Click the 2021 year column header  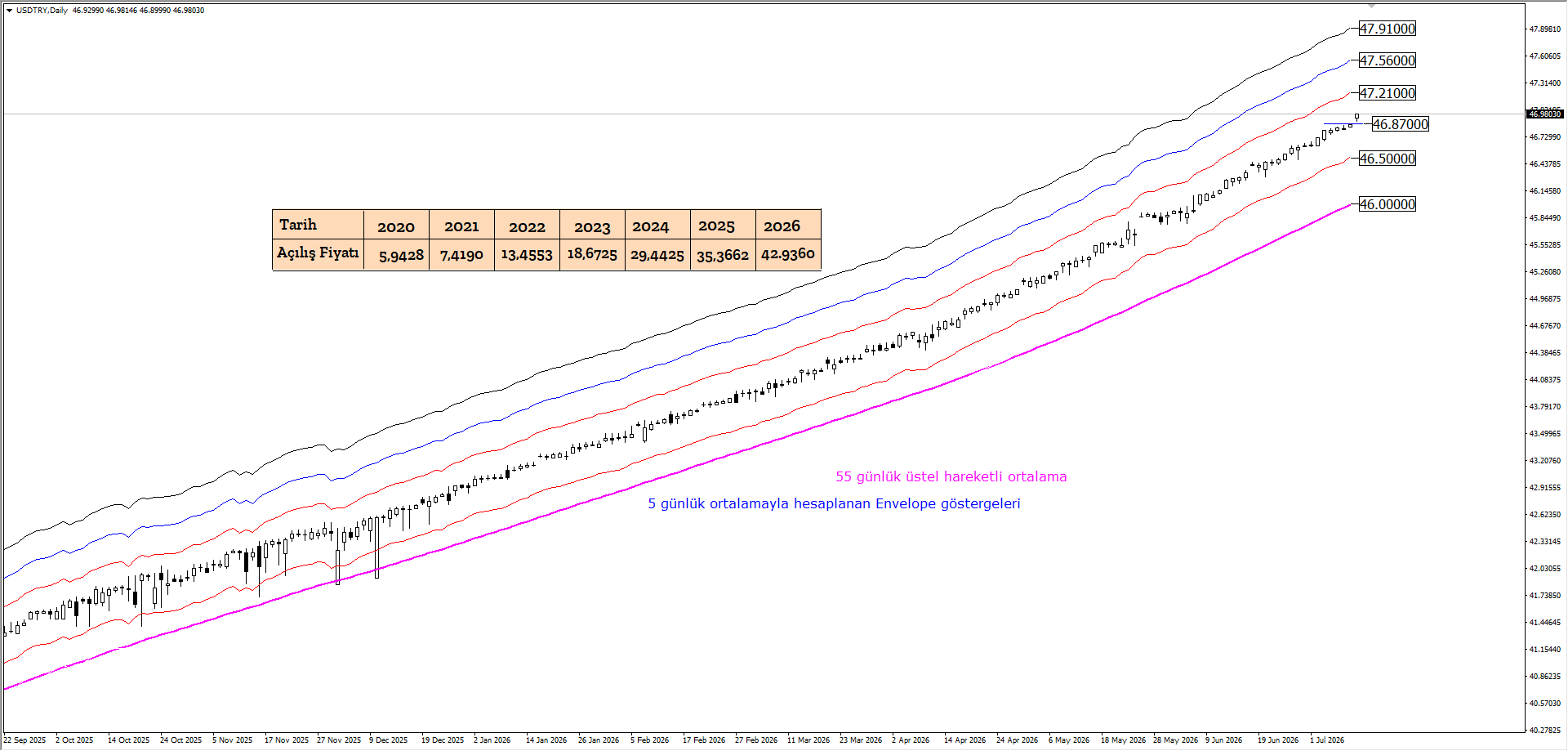point(461,226)
